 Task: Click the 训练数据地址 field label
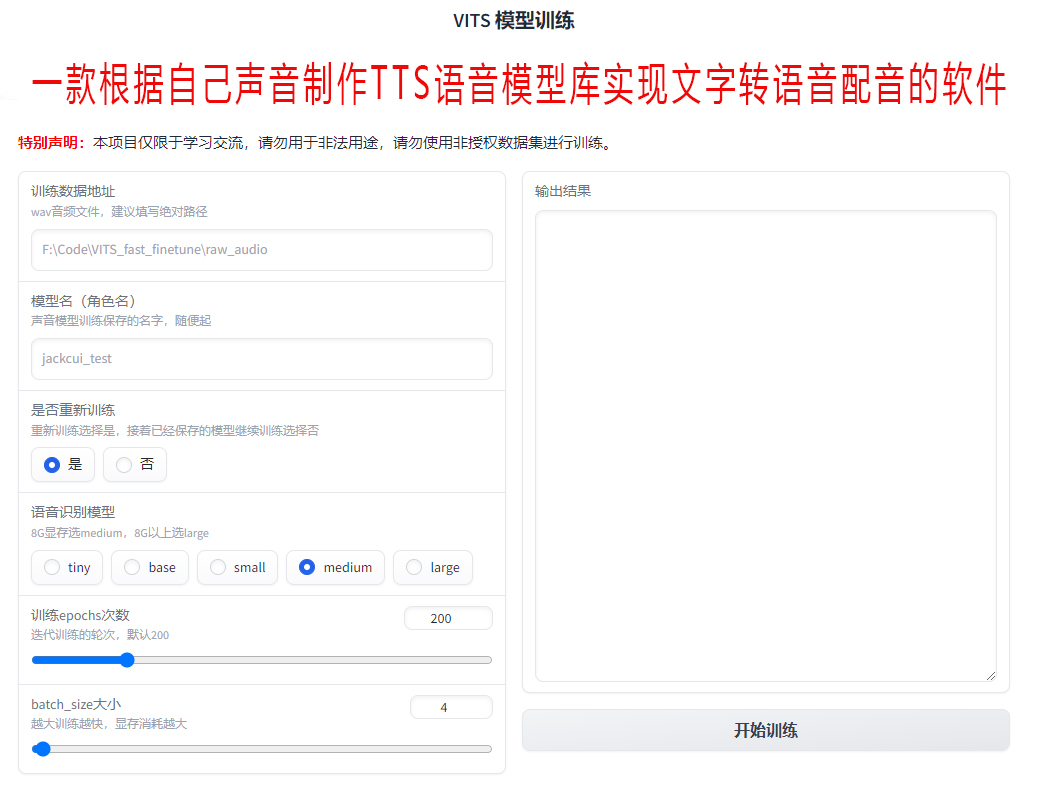[x=73, y=192]
